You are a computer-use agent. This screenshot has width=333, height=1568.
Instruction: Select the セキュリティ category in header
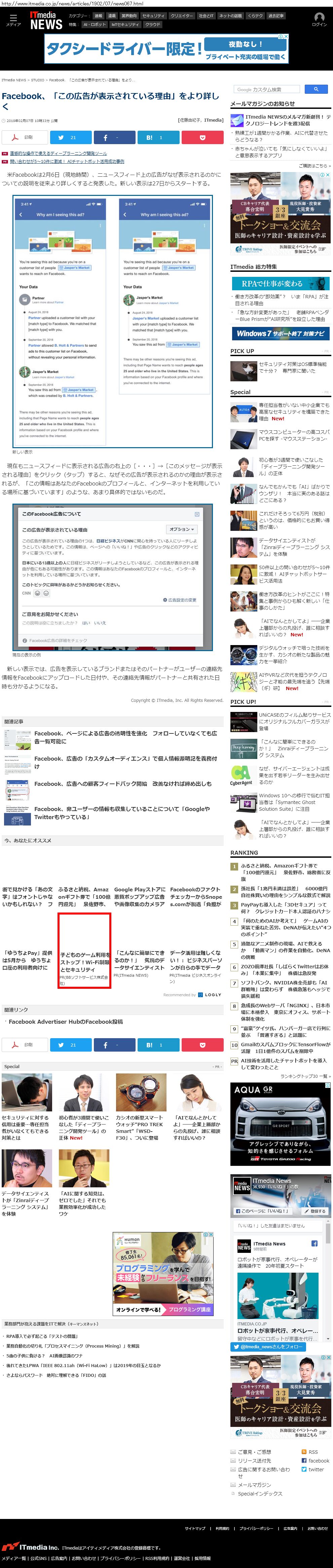tap(153, 16)
